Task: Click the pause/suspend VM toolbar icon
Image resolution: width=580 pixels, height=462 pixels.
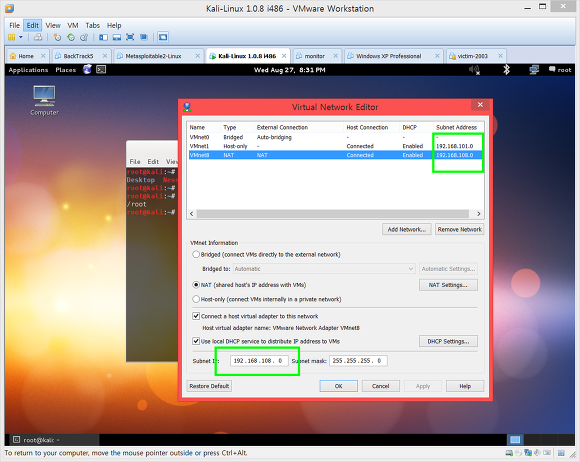Action: point(12,37)
